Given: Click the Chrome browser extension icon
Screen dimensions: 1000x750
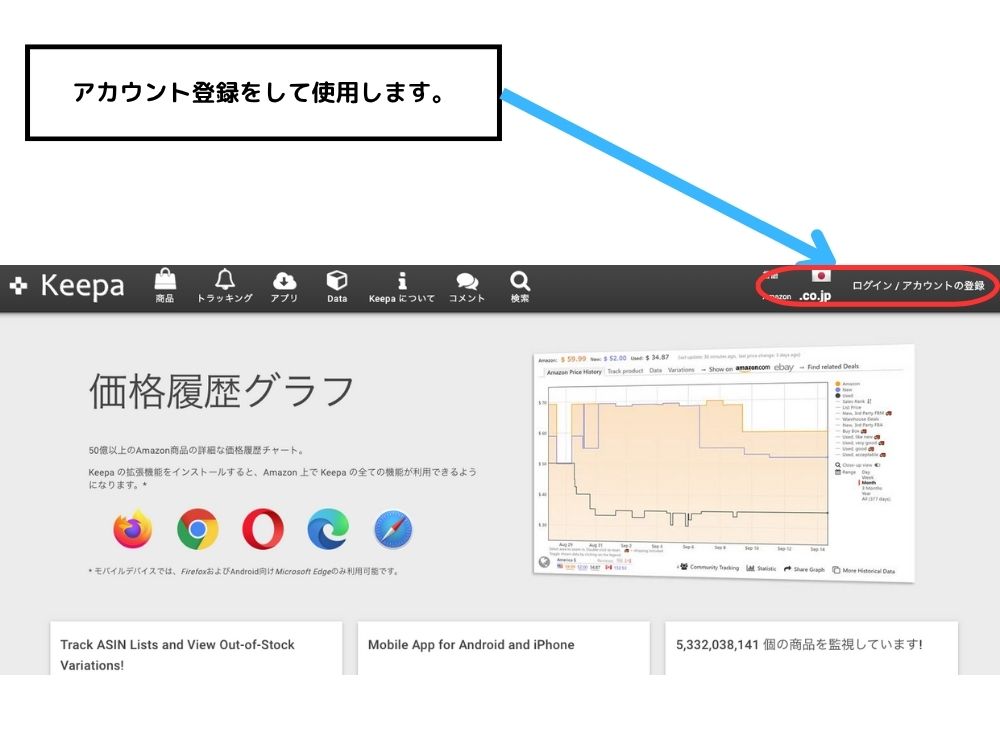Looking at the screenshot, I should [x=198, y=529].
